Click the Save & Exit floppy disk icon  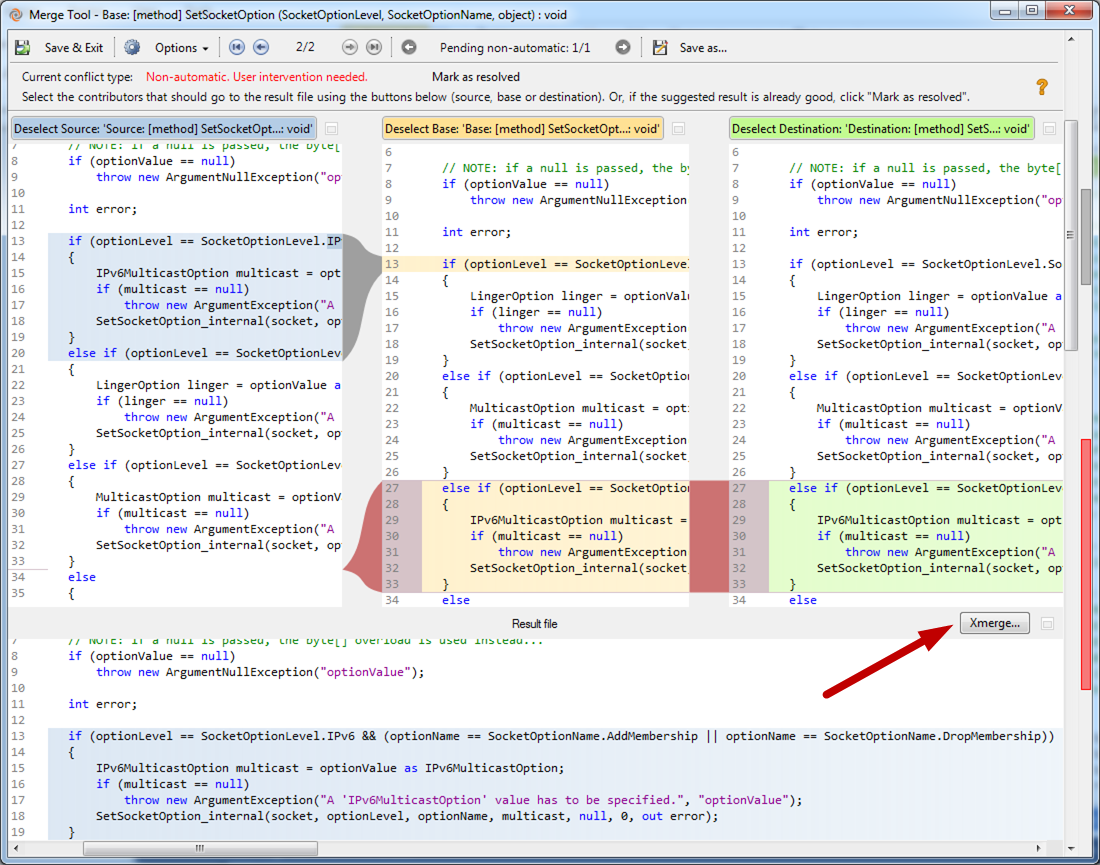coord(23,48)
